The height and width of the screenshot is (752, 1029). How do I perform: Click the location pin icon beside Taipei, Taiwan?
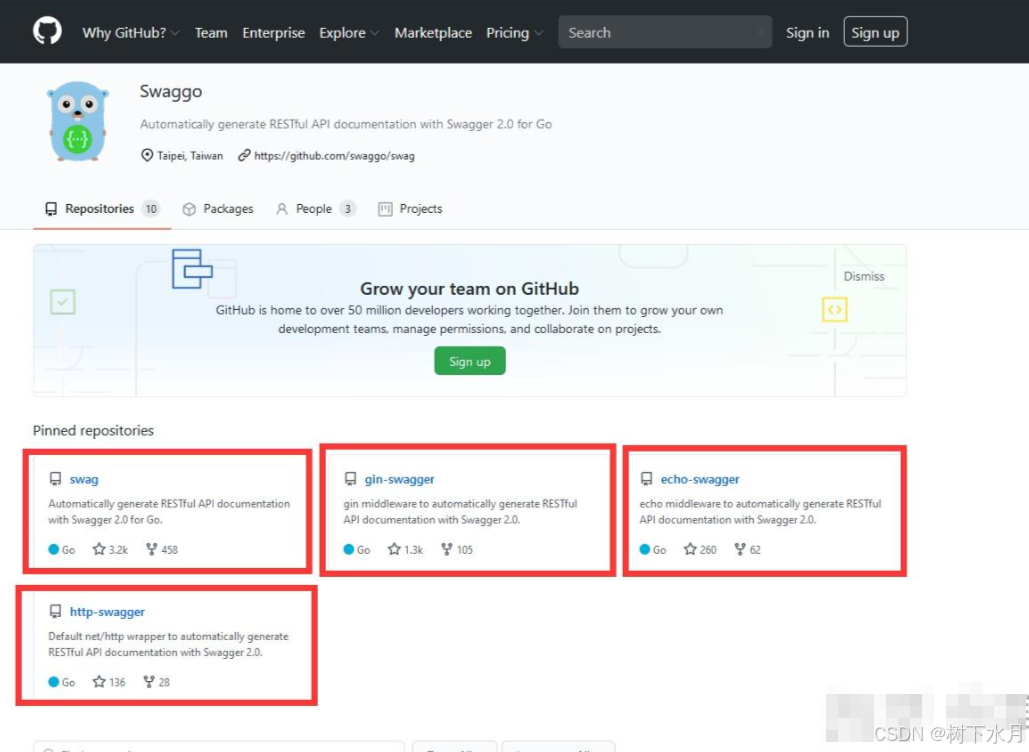147,156
